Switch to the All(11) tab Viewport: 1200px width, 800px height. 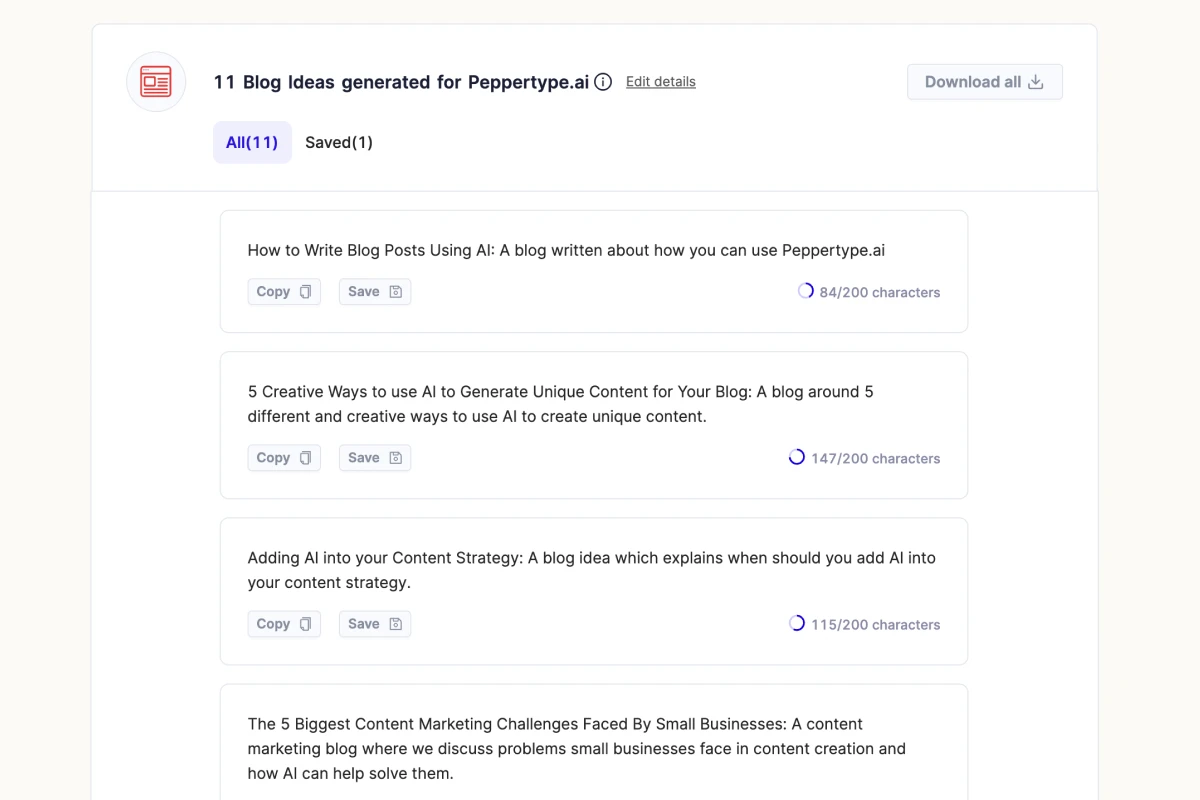point(252,142)
